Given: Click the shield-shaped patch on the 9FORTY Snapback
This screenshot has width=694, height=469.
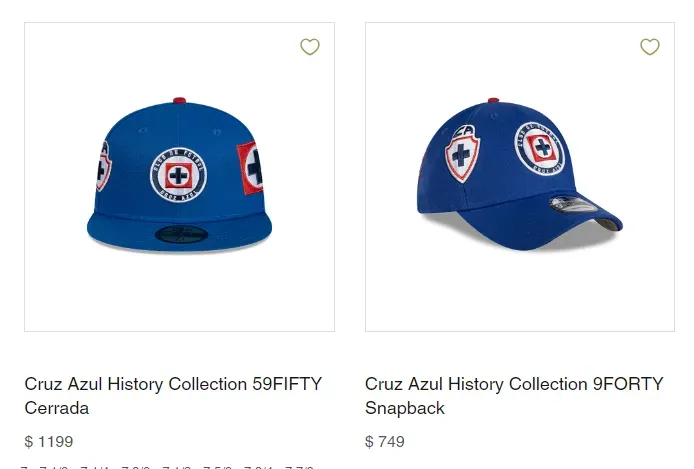Looking at the screenshot, I should (461, 157).
